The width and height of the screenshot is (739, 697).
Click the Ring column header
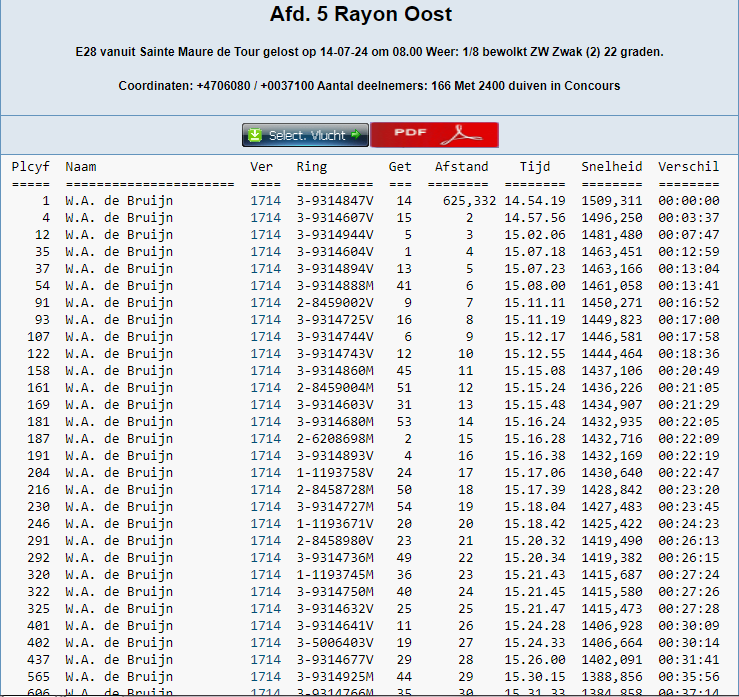tap(312, 167)
